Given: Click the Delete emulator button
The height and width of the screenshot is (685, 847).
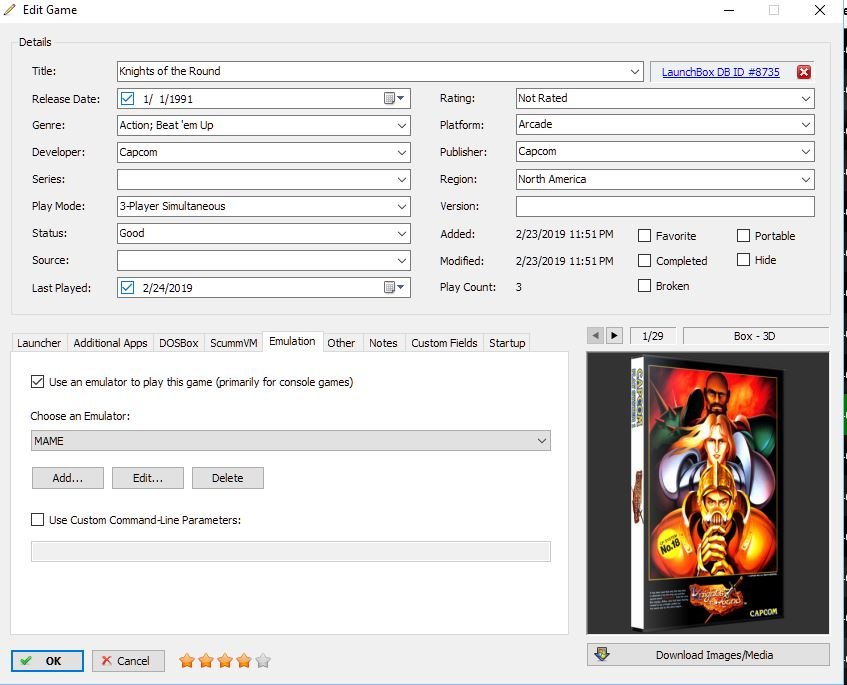Looking at the screenshot, I should point(228,478).
